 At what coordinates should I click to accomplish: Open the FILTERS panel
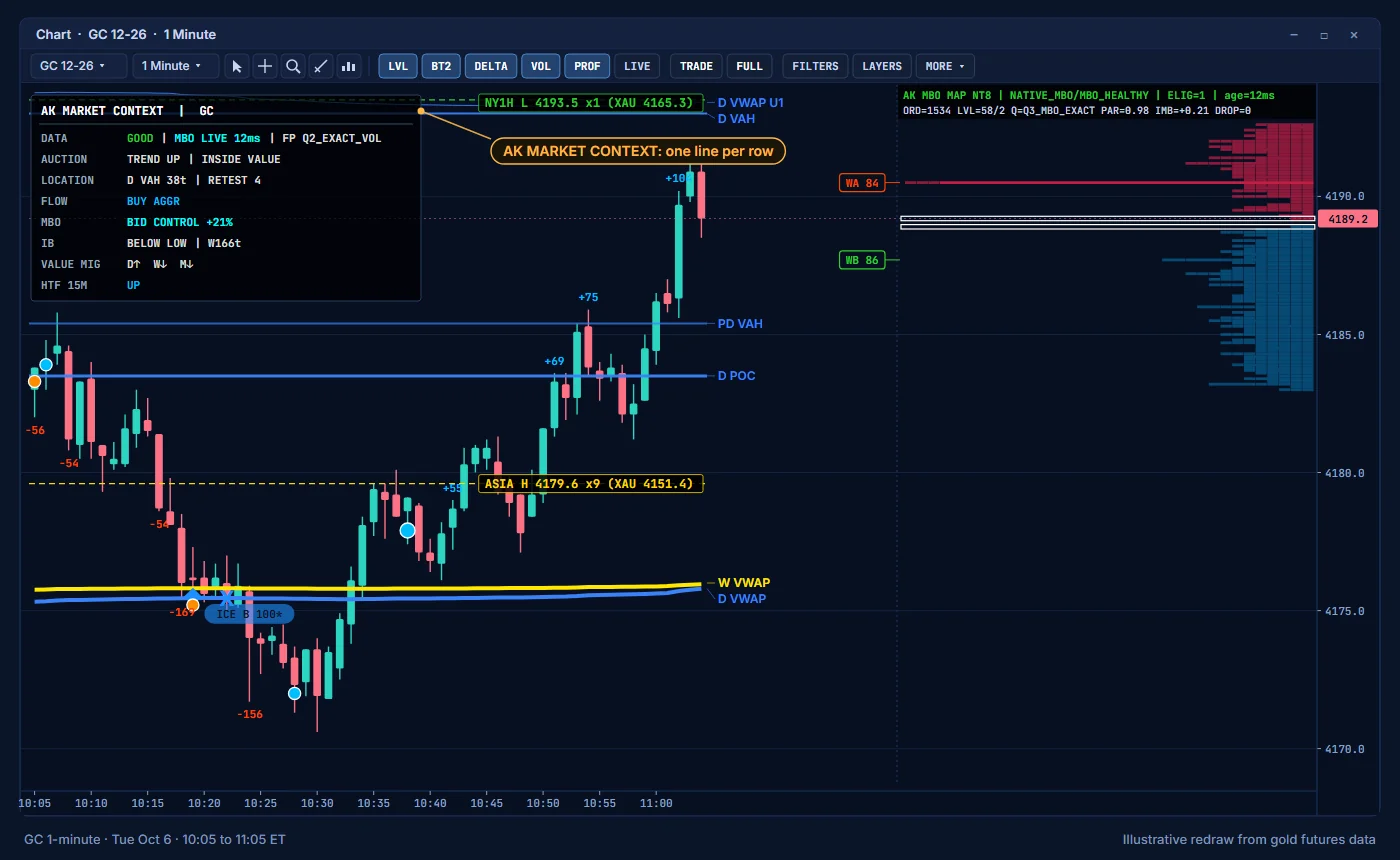point(815,66)
